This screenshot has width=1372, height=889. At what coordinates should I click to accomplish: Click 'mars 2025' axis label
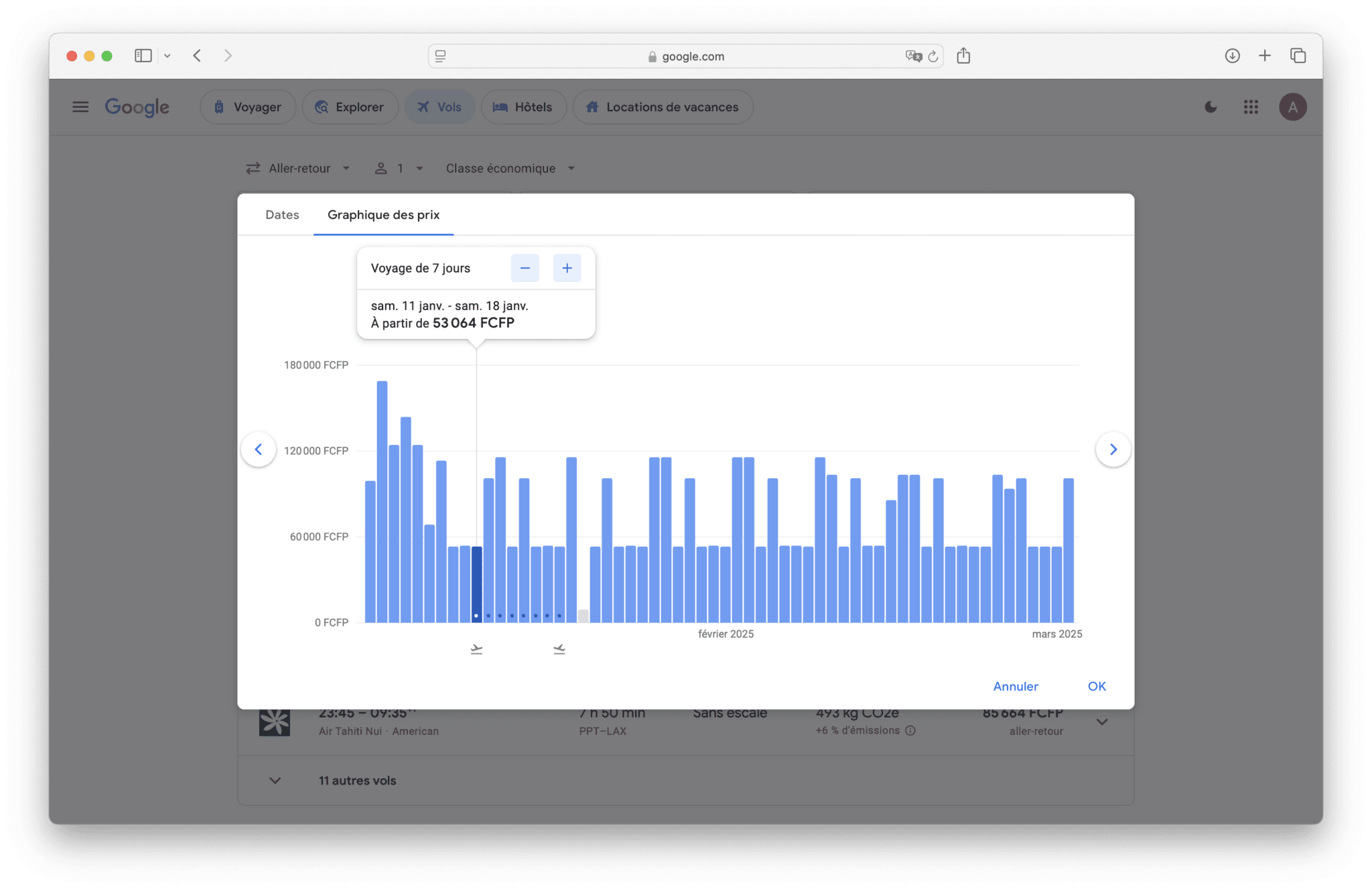tap(1056, 634)
